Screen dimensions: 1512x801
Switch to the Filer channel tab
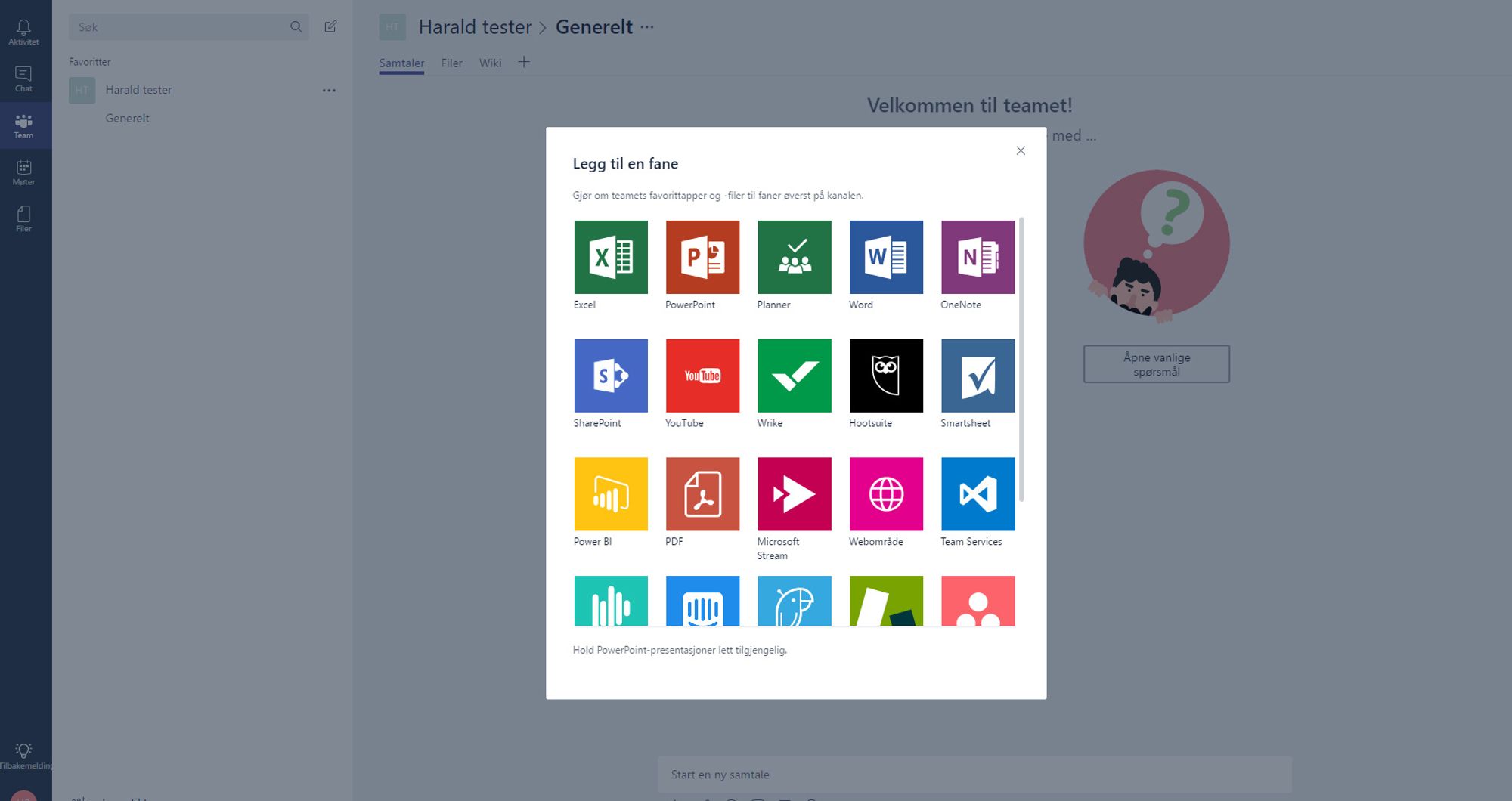pos(451,63)
